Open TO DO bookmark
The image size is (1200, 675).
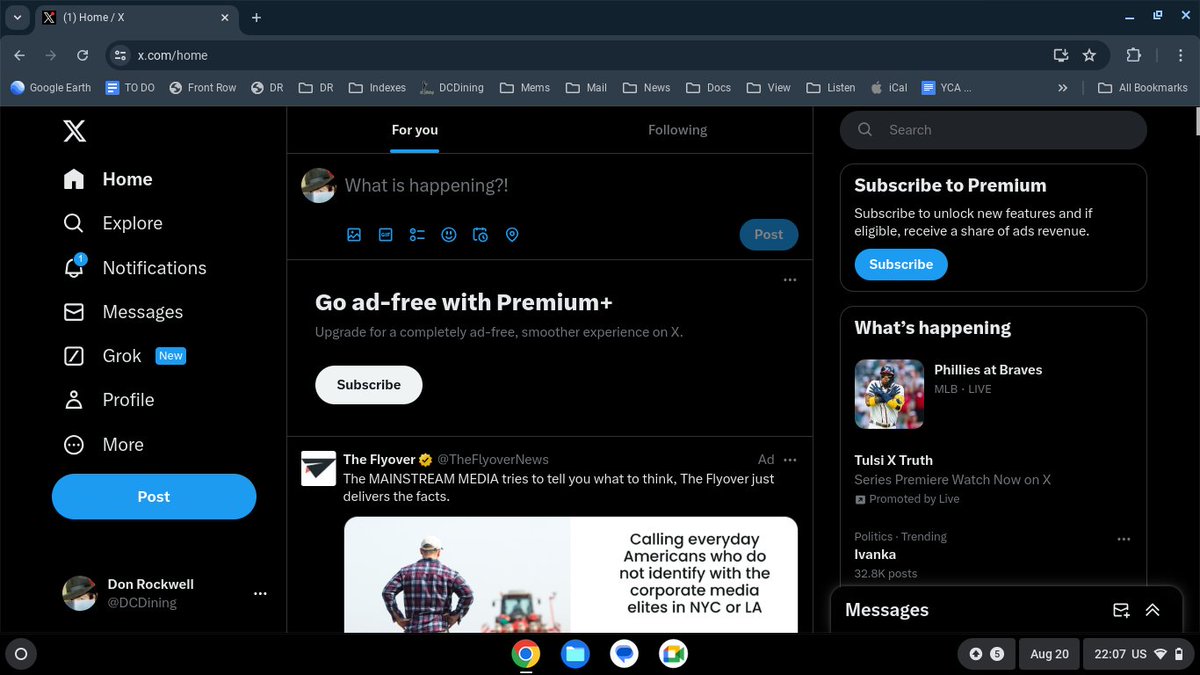click(130, 87)
